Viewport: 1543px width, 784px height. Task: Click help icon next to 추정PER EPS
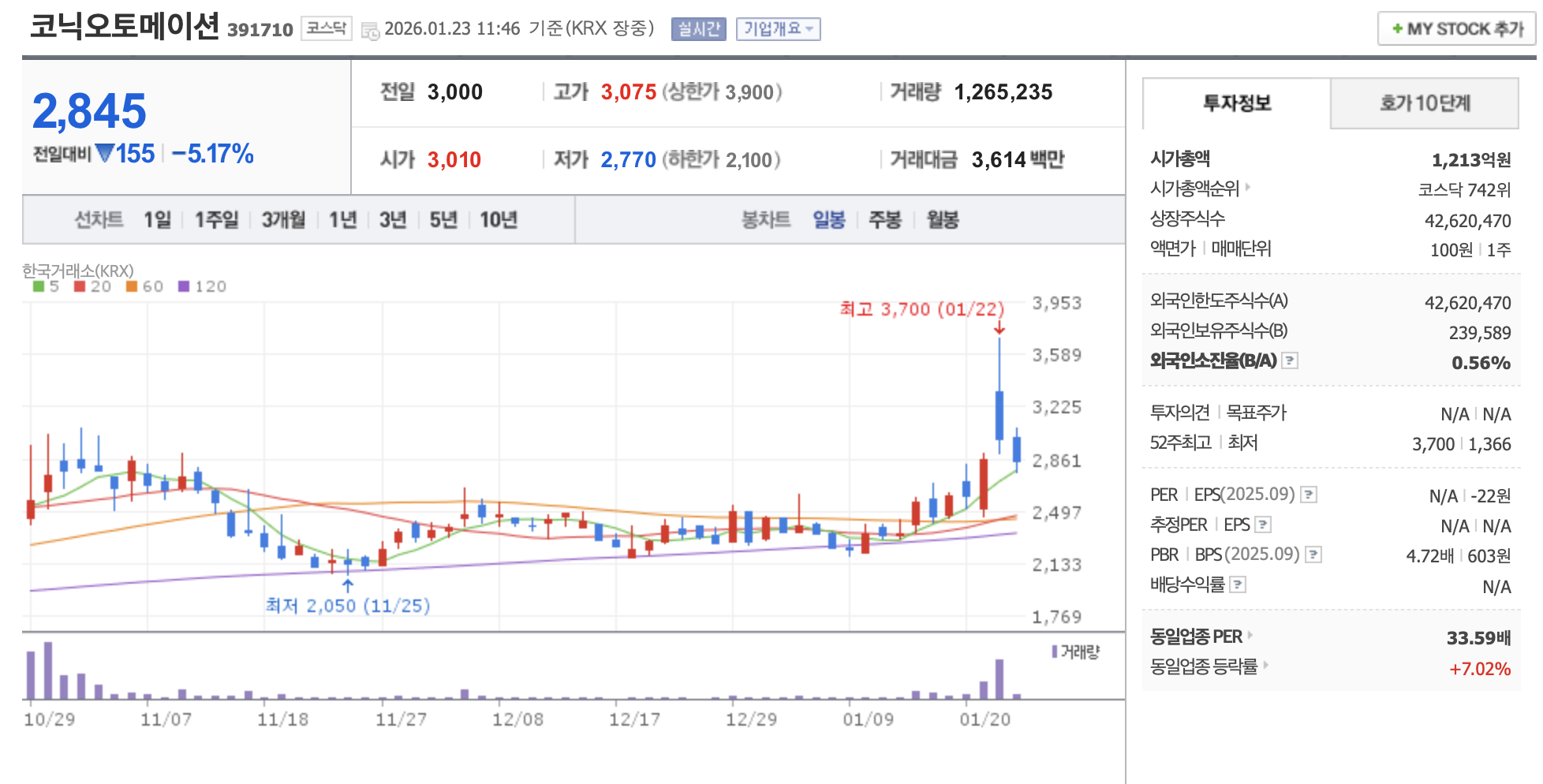click(x=1263, y=525)
